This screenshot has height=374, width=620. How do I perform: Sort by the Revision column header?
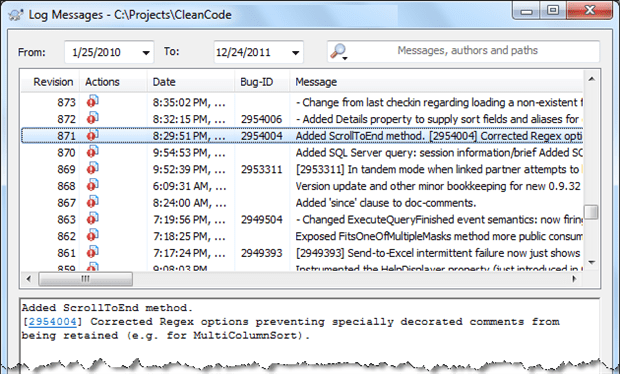click(x=53, y=82)
